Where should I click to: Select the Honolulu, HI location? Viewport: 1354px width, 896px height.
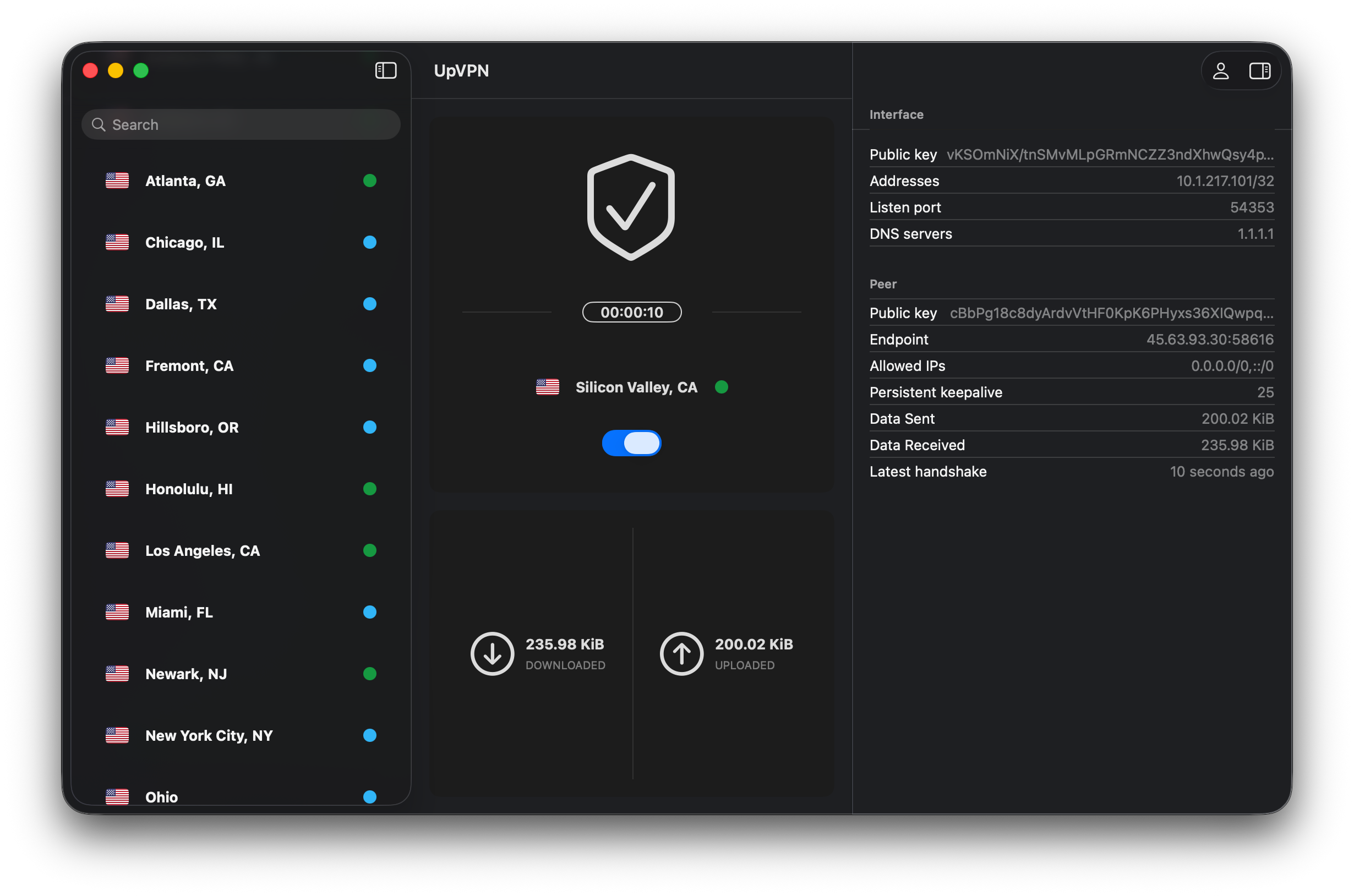[241, 489]
